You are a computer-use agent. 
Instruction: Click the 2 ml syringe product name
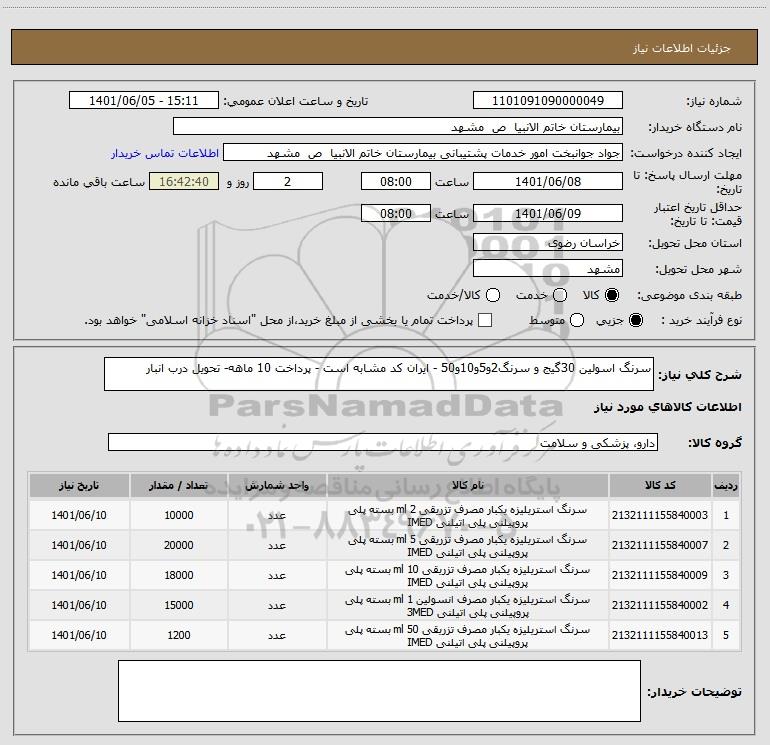coord(468,516)
